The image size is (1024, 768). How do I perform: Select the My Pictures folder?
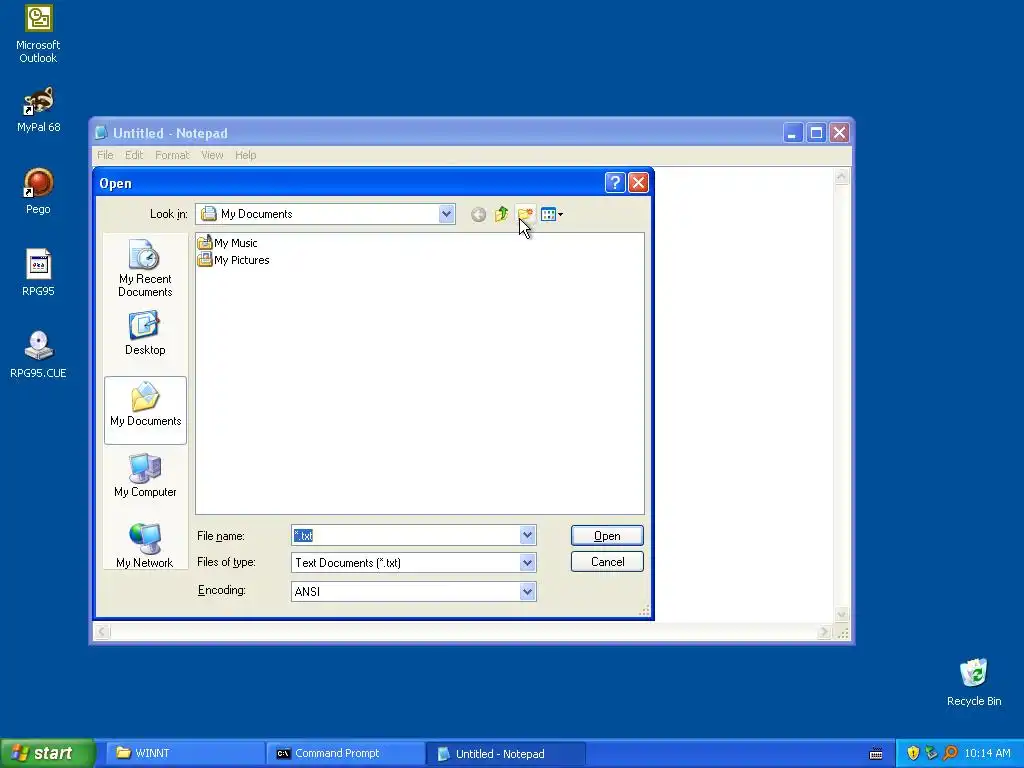point(234,260)
